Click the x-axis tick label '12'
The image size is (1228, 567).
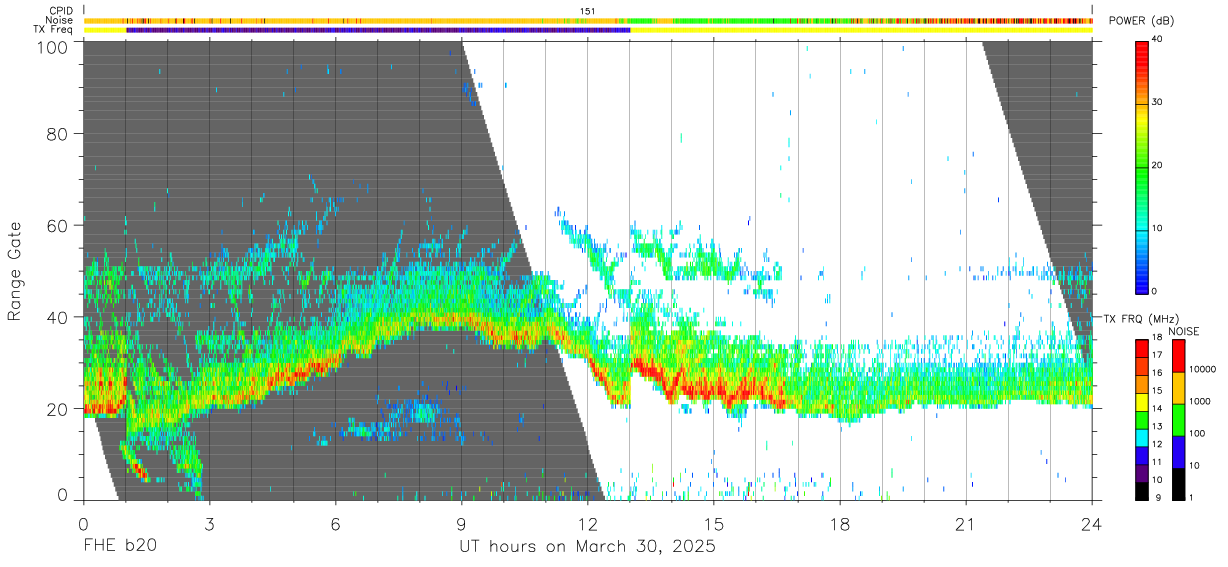point(587,524)
